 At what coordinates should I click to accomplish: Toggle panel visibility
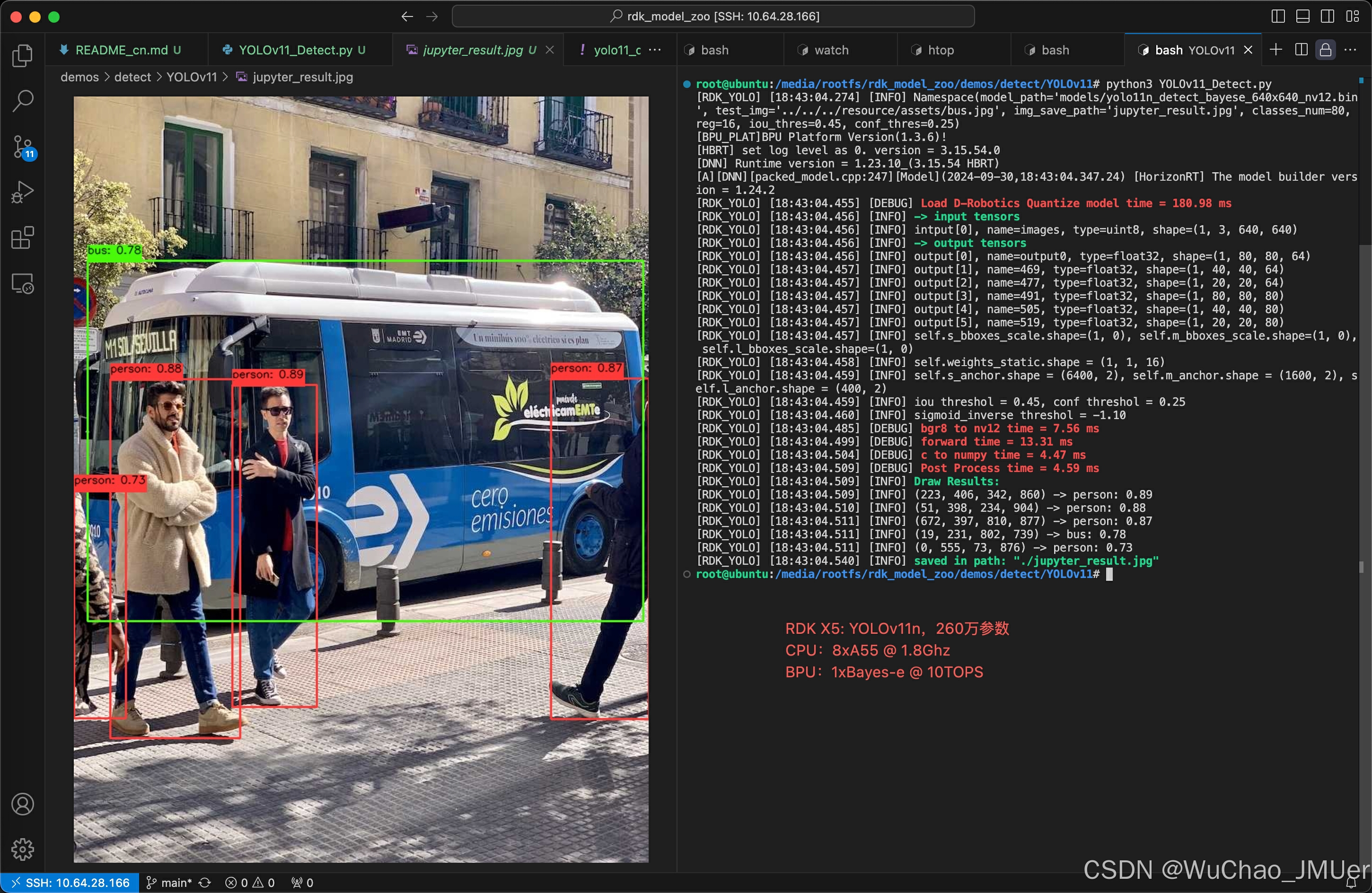1303,16
